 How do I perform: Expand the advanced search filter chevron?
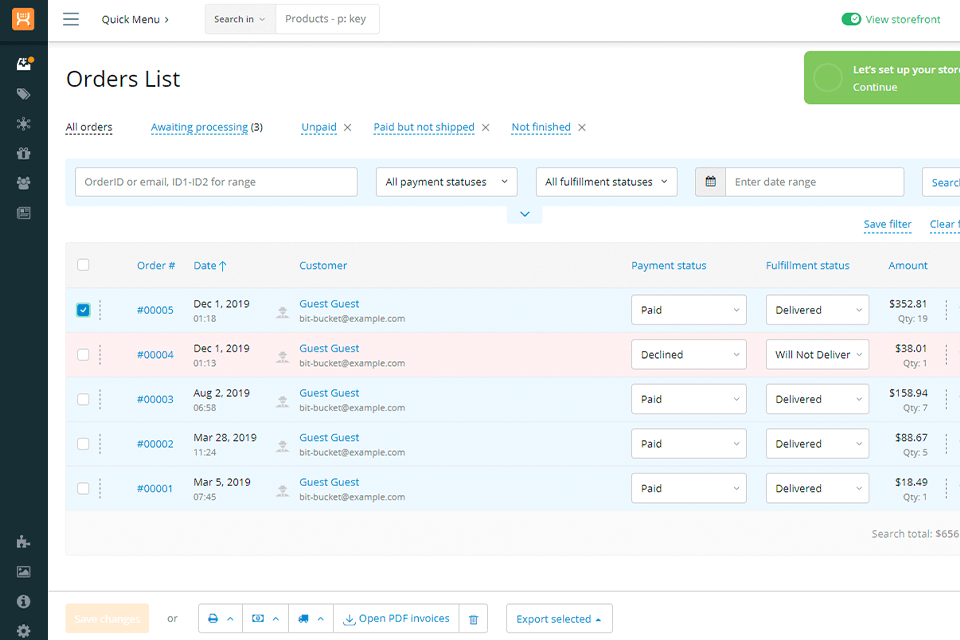pyautogui.click(x=525, y=214)
